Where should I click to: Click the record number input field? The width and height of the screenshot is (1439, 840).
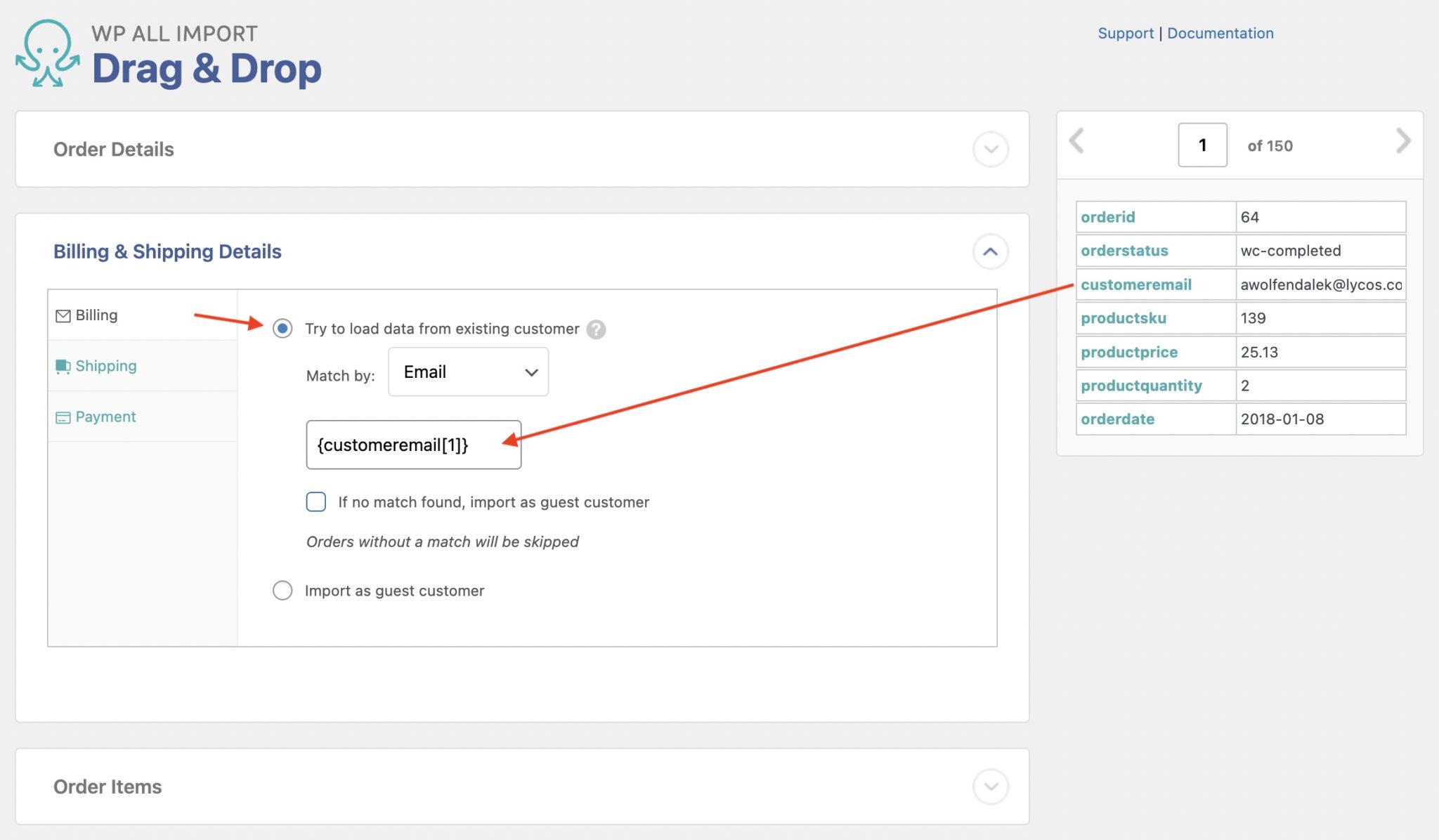[1202, 145]
